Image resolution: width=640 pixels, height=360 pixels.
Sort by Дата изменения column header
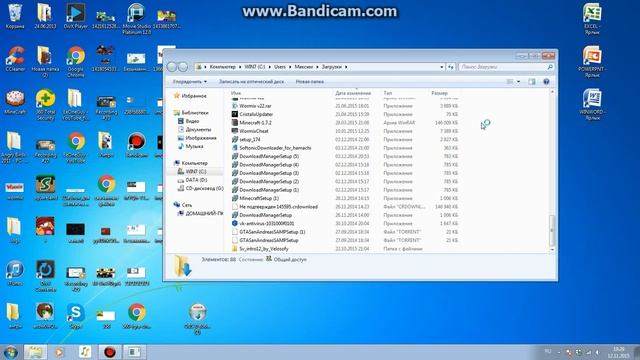pos(353,93)
